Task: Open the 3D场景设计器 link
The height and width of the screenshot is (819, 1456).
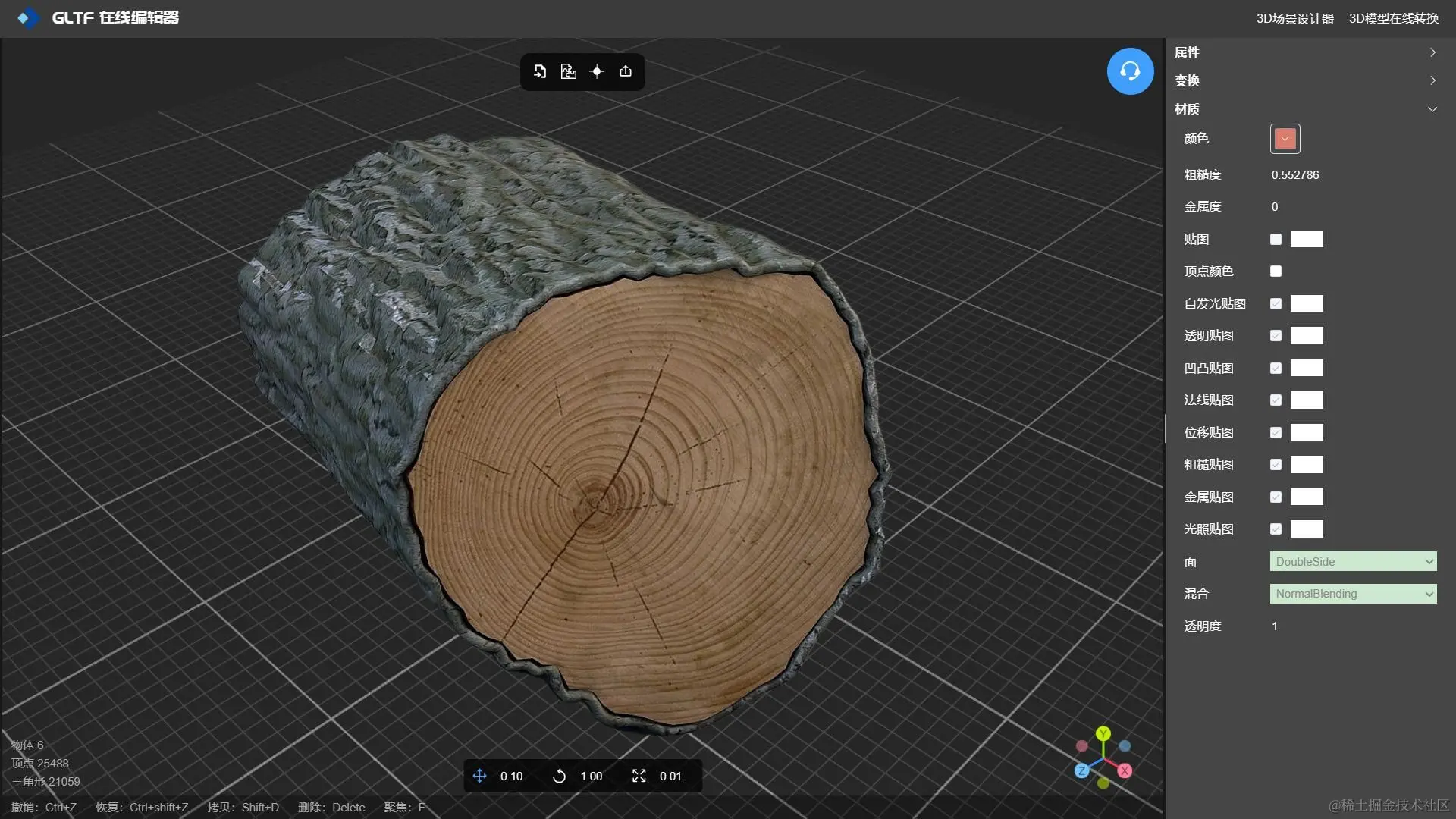Action: (1294, 18)
